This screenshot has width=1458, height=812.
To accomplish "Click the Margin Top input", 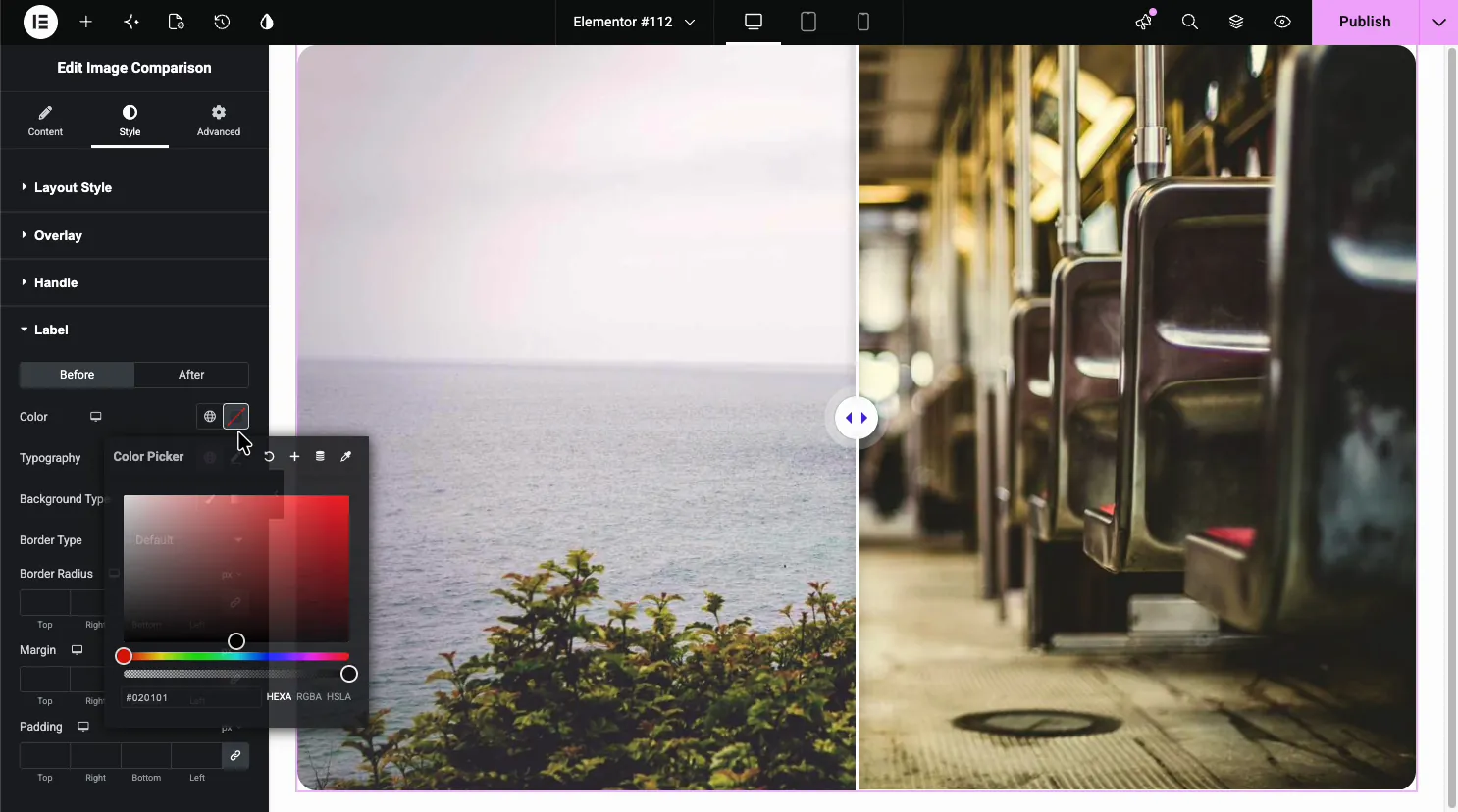I will [x=45, y=680].
